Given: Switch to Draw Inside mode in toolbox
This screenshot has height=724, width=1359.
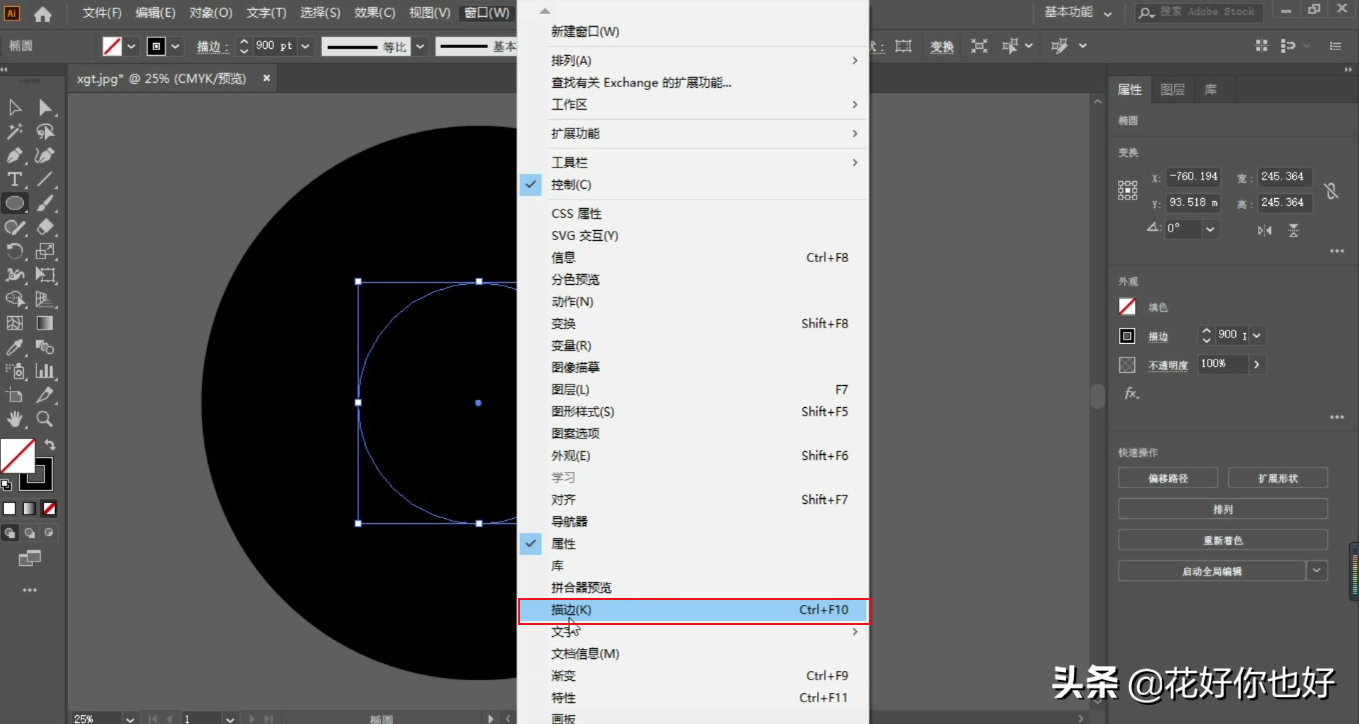Looking at the screenshot, I should point(49,533).
